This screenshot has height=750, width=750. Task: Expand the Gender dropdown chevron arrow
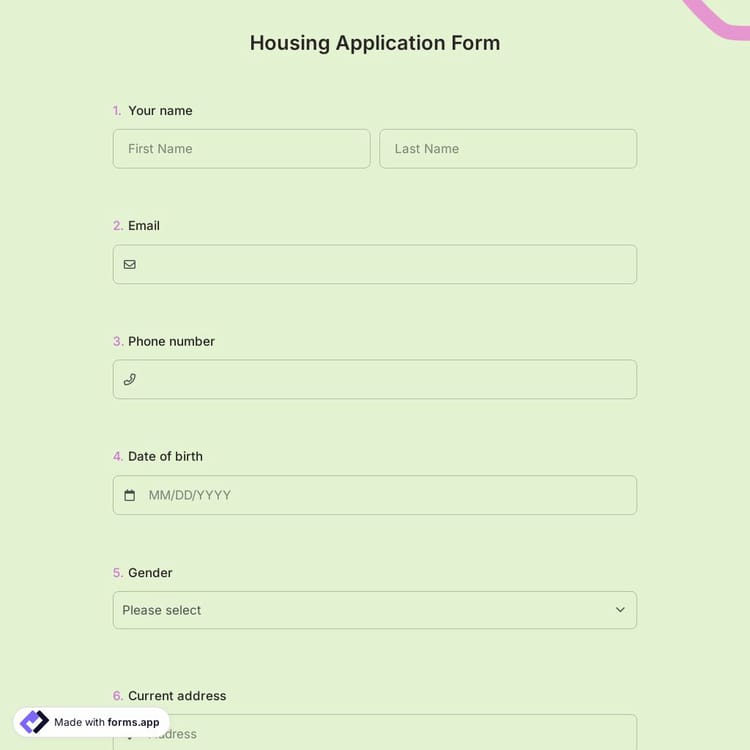click(620, 610)
